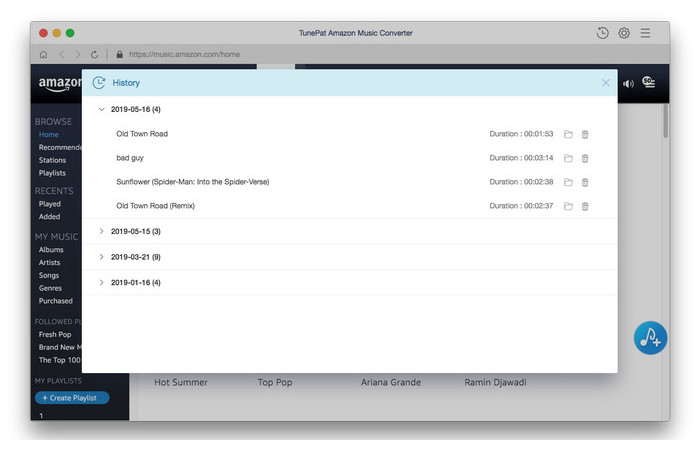This screenshot has width=700, height=459.
Task: Open folder for Sunflower track
Action: [568, 182]
